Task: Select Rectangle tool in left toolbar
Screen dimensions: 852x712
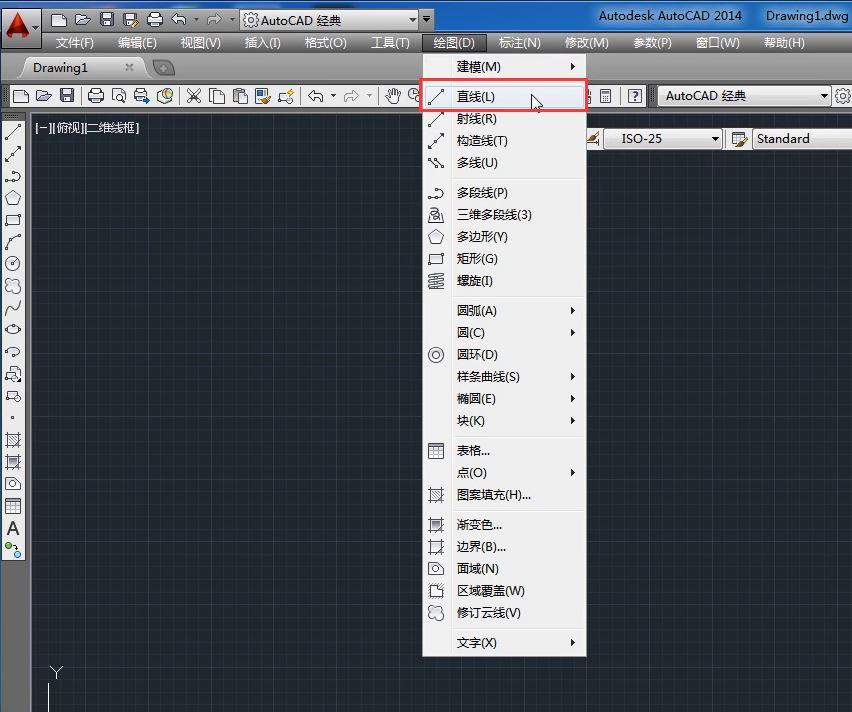Action: point(13,220)
